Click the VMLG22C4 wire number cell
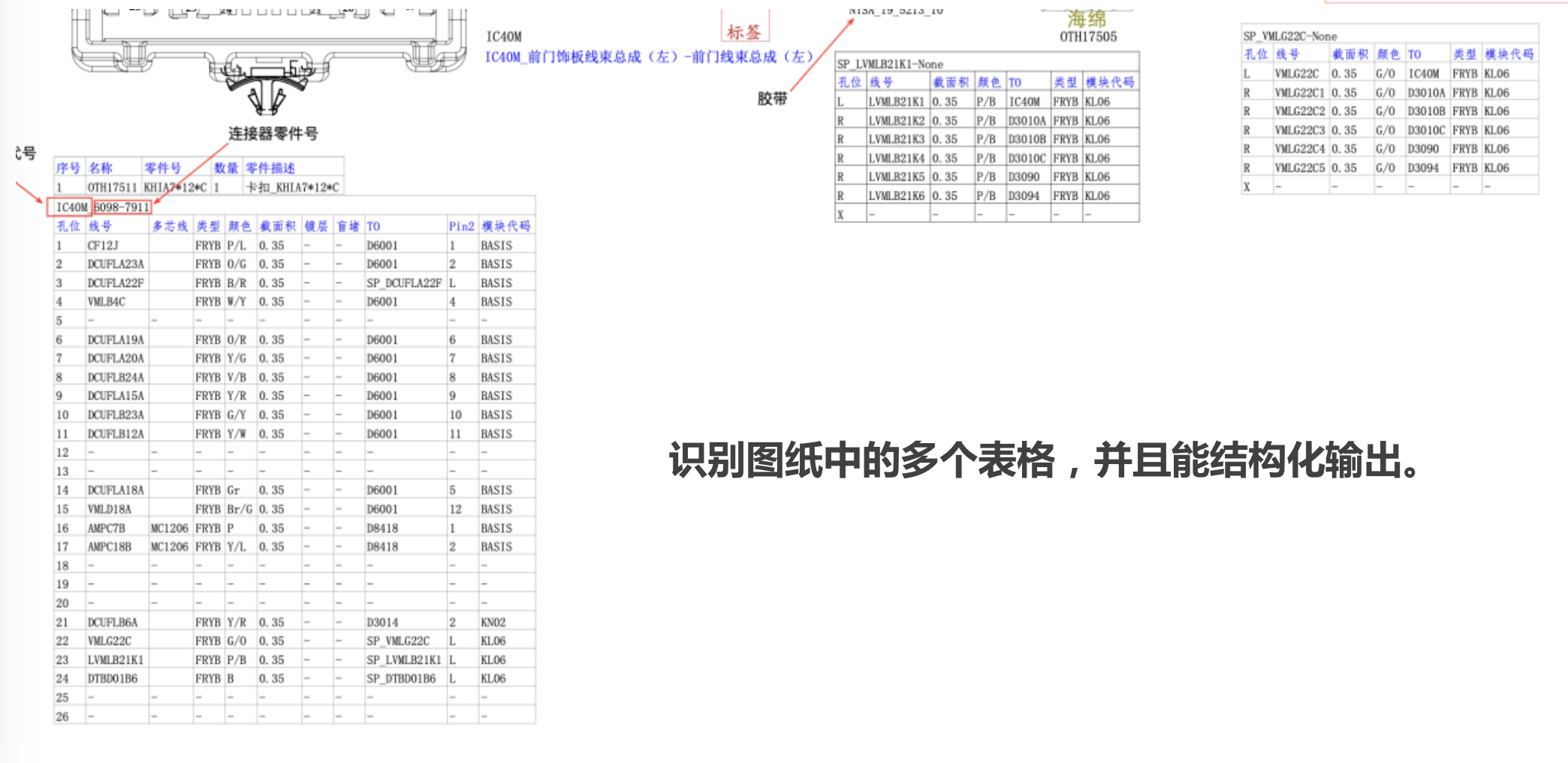Screen dimensions: 1568x763 tap(1299, 149)
